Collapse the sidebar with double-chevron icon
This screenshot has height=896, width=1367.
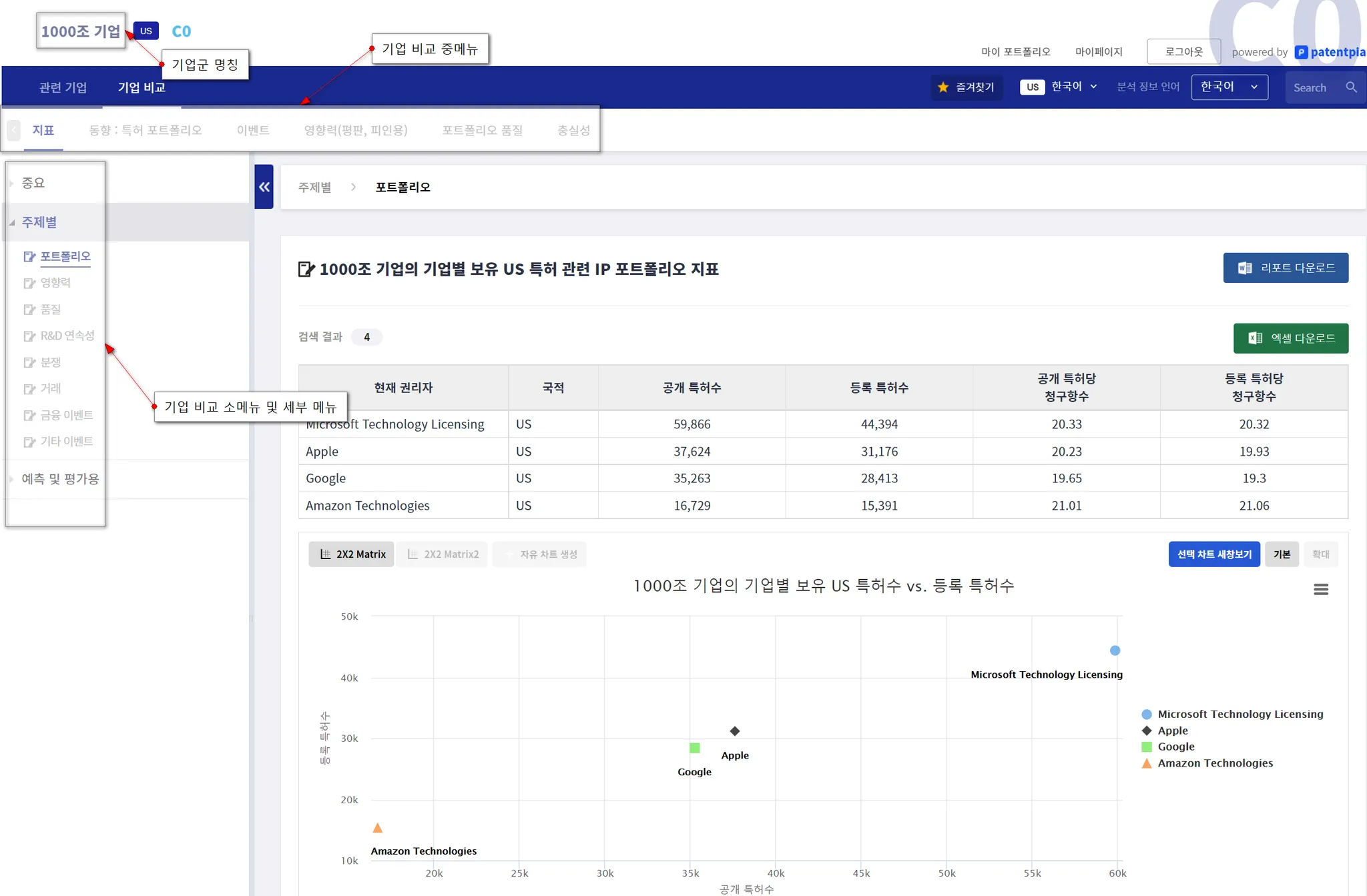click(264, 187)
